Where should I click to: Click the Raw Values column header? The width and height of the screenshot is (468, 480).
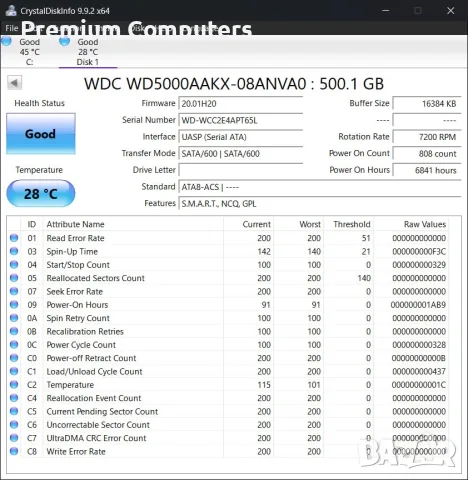(411, 224)
